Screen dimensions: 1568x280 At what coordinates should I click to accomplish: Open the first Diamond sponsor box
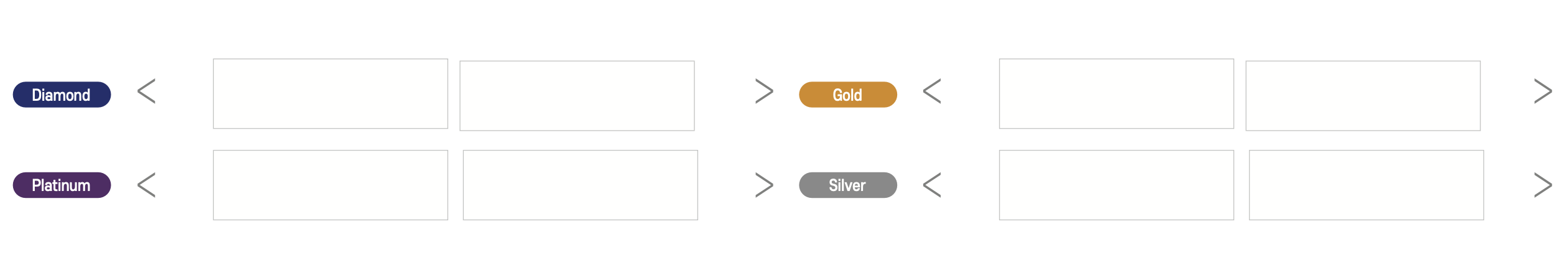[330, 94]
